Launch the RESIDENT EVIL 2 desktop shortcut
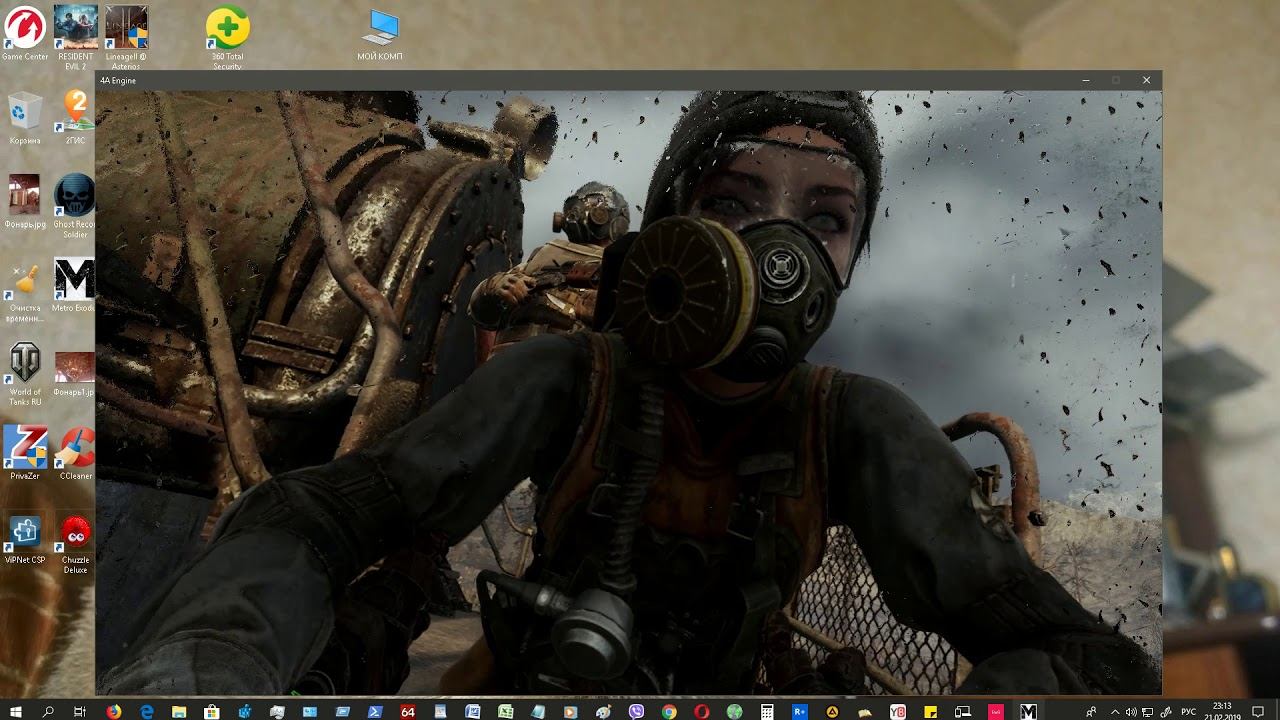 point(76,37)
